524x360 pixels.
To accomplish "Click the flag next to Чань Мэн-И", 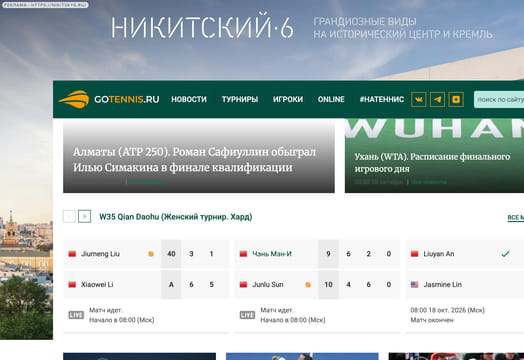I will point(243,254).
